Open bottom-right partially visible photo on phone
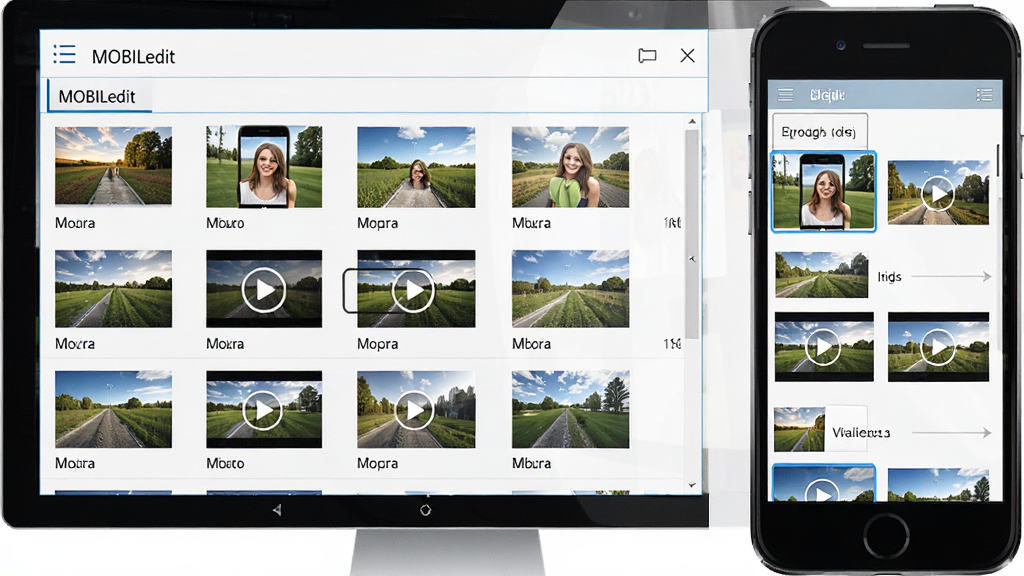Image resolution: width=1024 pixels, height=576 pixels. (938, 485)
